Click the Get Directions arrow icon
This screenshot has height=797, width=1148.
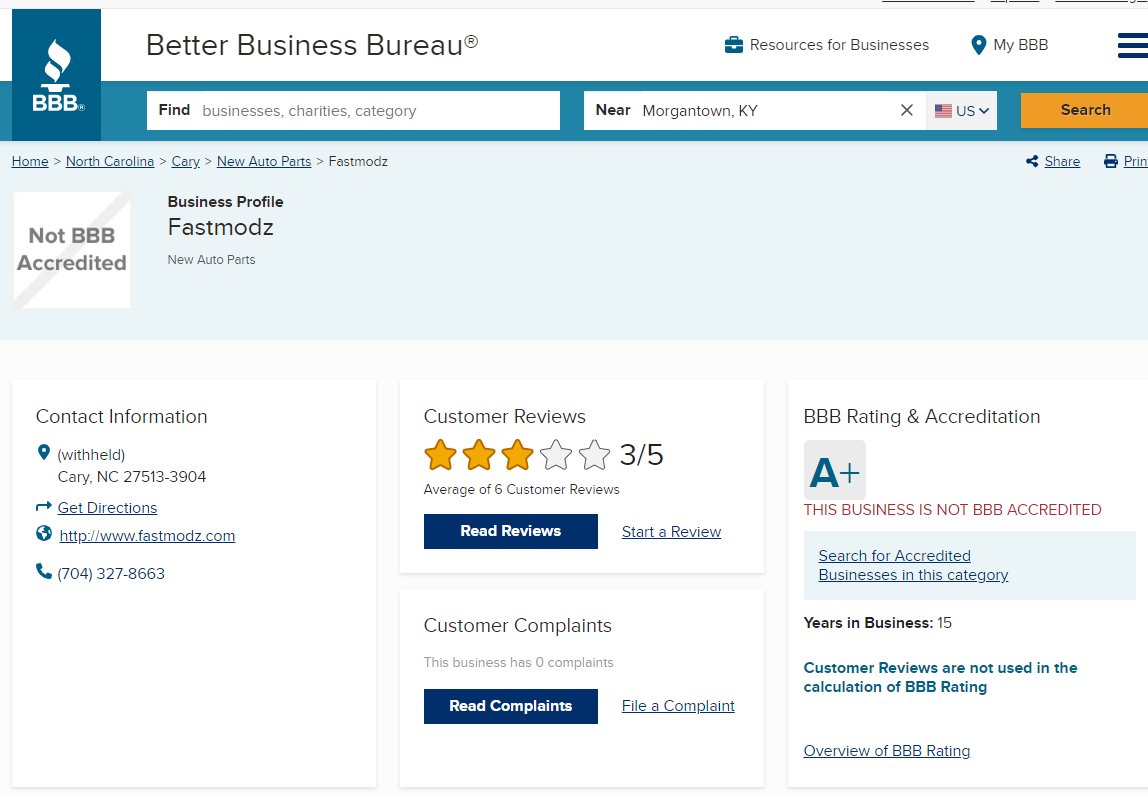44,506
